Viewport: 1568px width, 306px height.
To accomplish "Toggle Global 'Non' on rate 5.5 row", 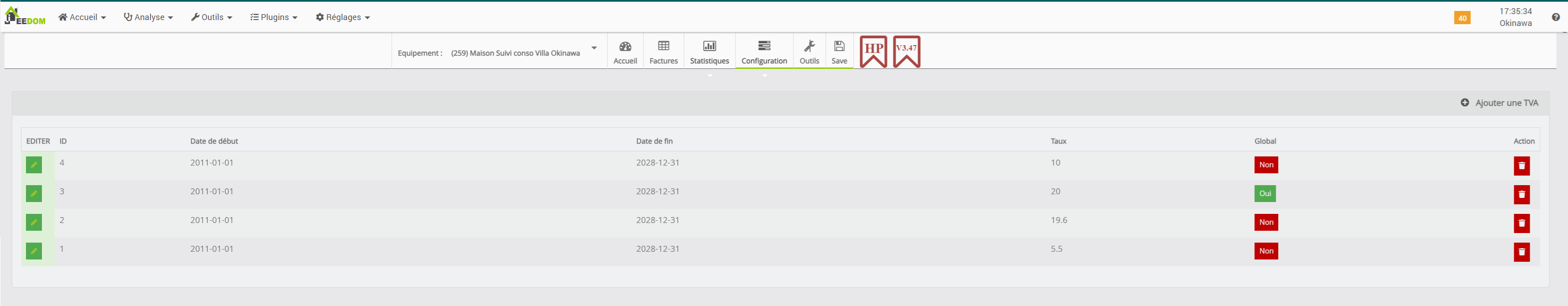I will (1266, 251).
